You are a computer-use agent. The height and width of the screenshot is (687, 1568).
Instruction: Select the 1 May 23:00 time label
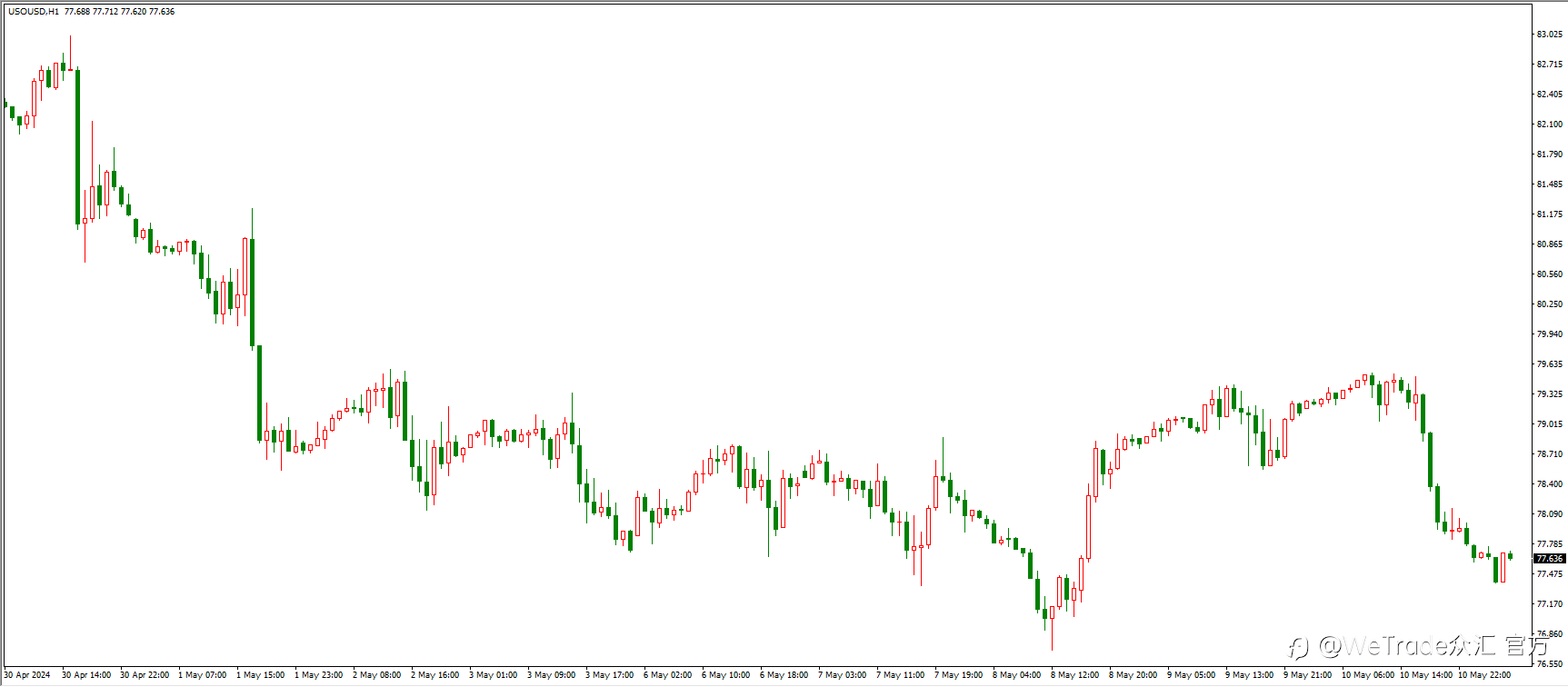319,675
